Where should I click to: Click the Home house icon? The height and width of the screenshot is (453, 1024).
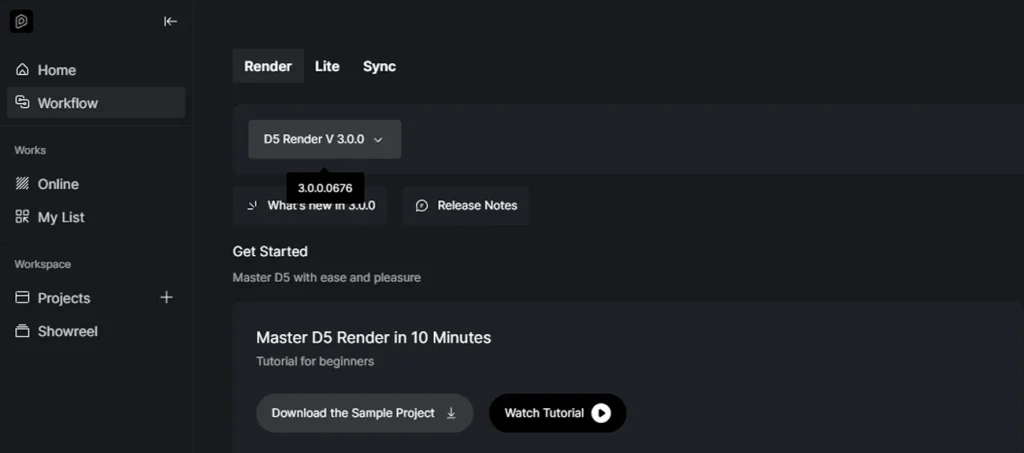point(22,70)
